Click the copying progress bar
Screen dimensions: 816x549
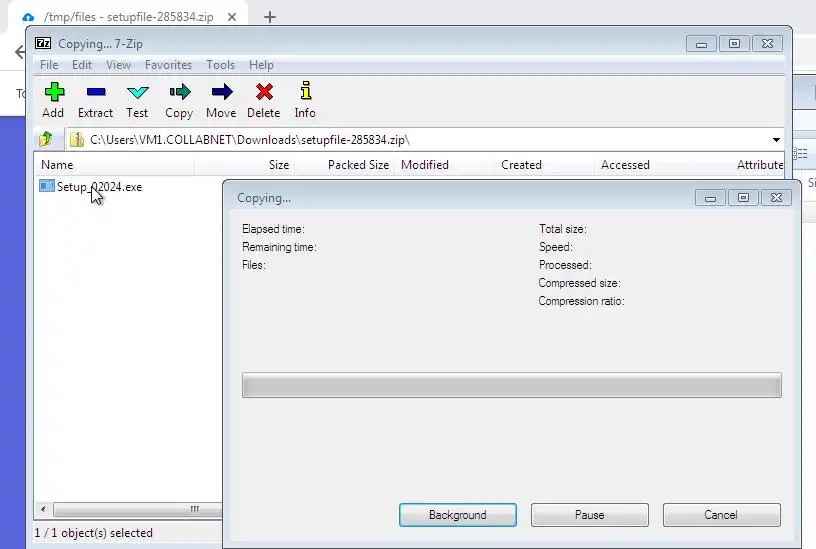512,385
